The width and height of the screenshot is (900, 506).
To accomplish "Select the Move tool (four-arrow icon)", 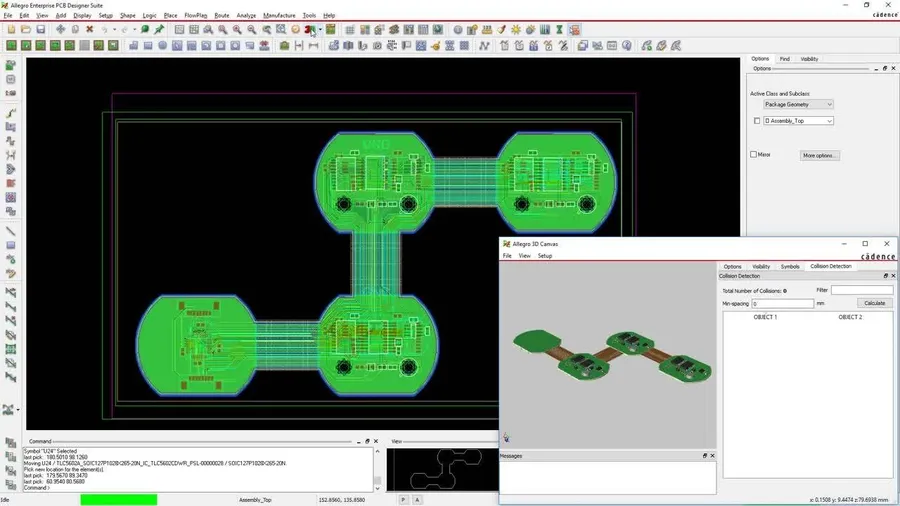I will (x=60, y=29).
